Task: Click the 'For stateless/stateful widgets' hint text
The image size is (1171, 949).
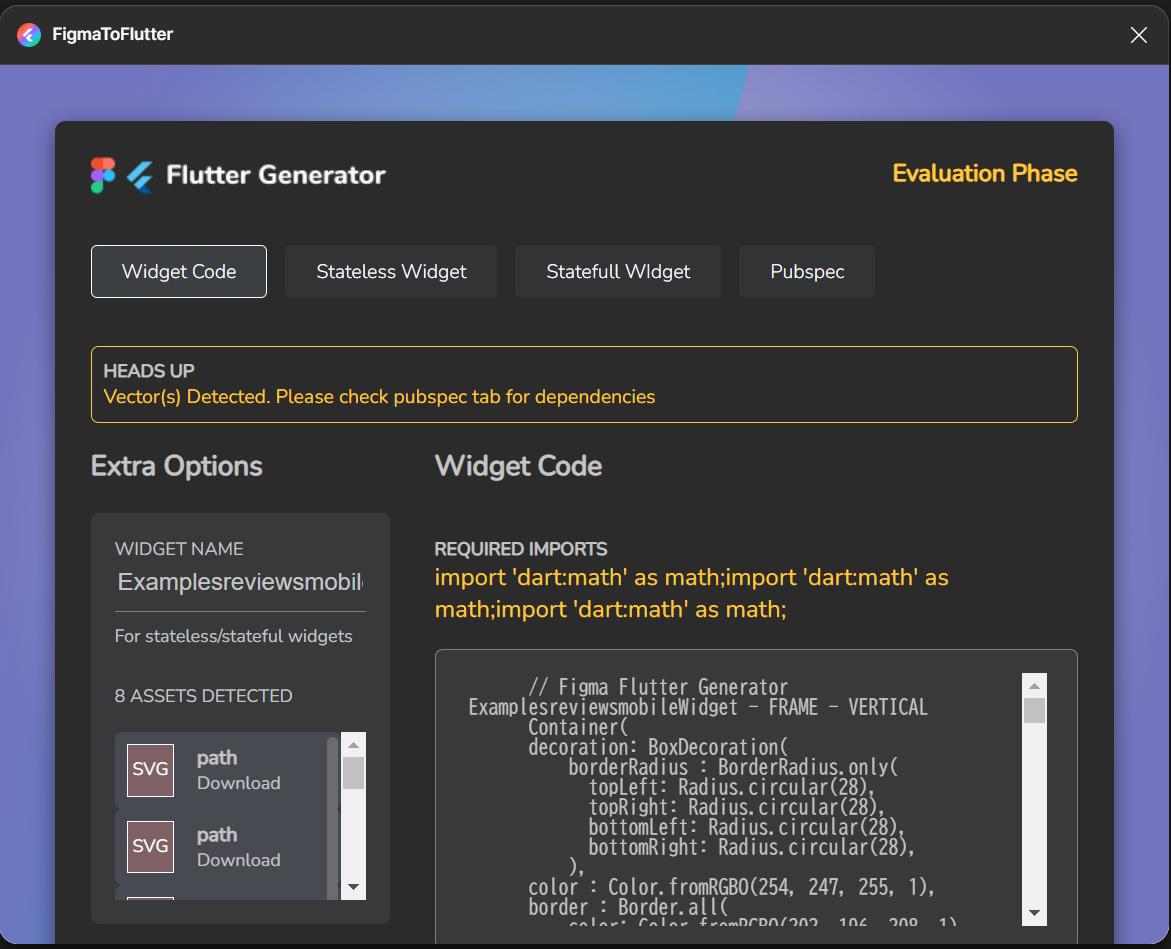Action: (233, 636)
